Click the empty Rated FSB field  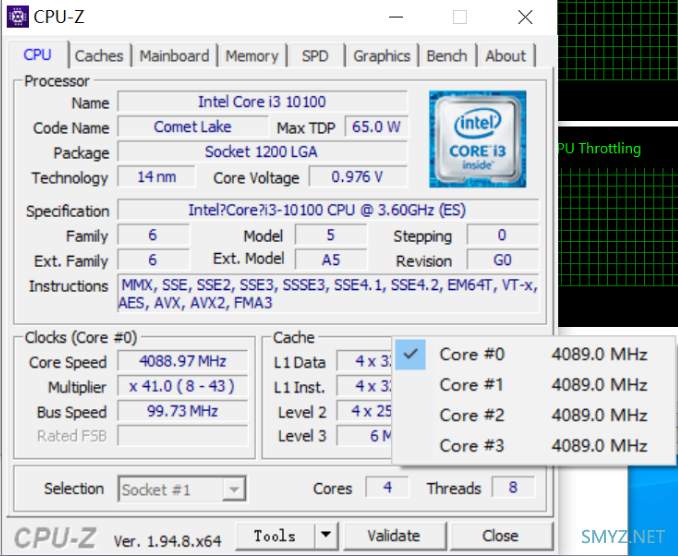coord(182,436)
